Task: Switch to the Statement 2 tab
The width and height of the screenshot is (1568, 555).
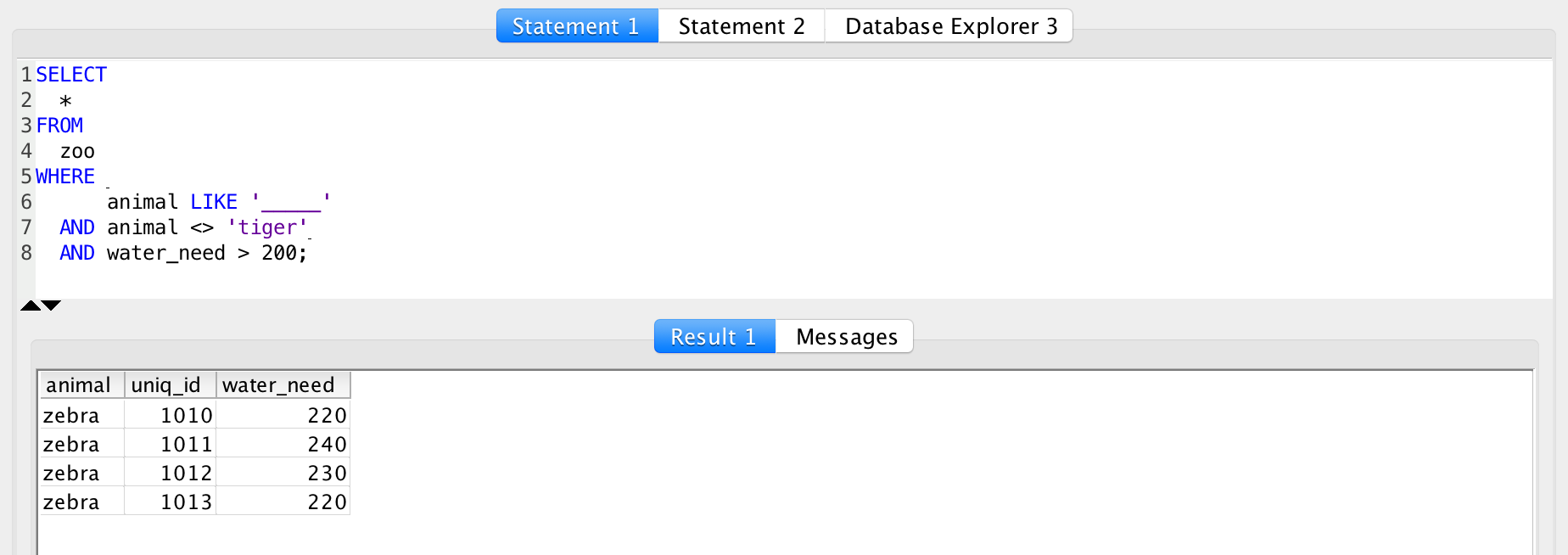Action: 740,25
